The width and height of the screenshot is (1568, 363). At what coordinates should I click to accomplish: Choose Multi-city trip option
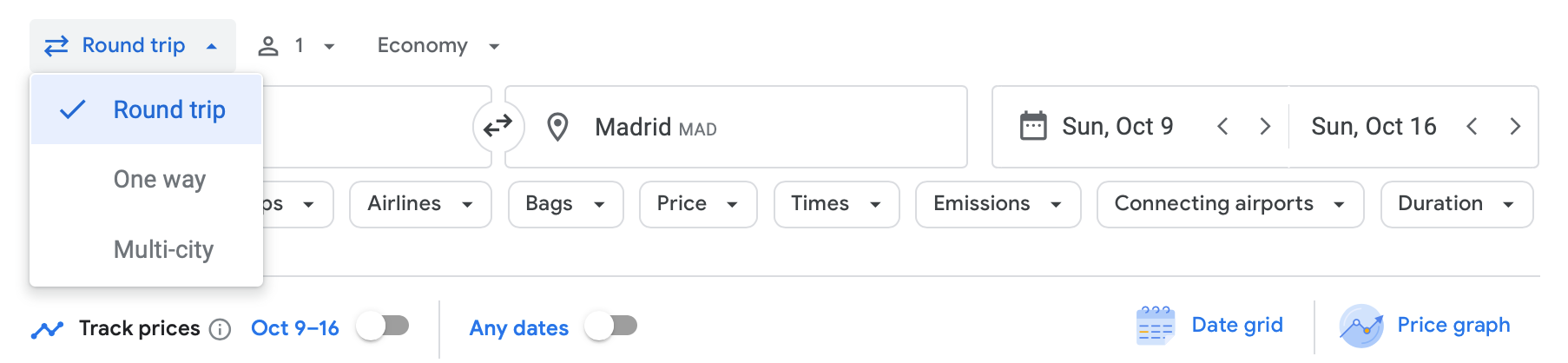[163, 250]
